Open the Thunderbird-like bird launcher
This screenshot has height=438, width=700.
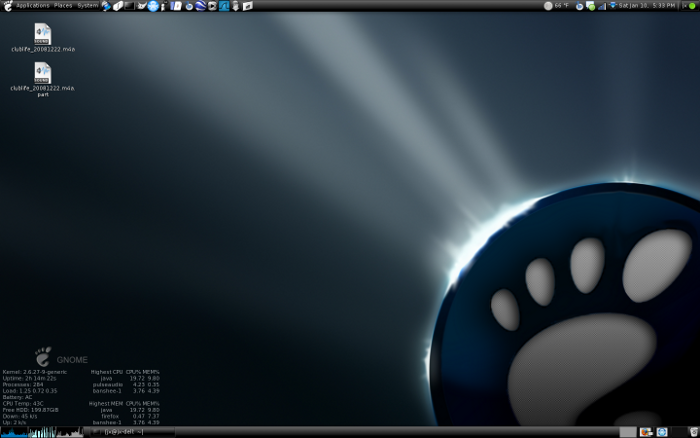(x=141, y=6)
